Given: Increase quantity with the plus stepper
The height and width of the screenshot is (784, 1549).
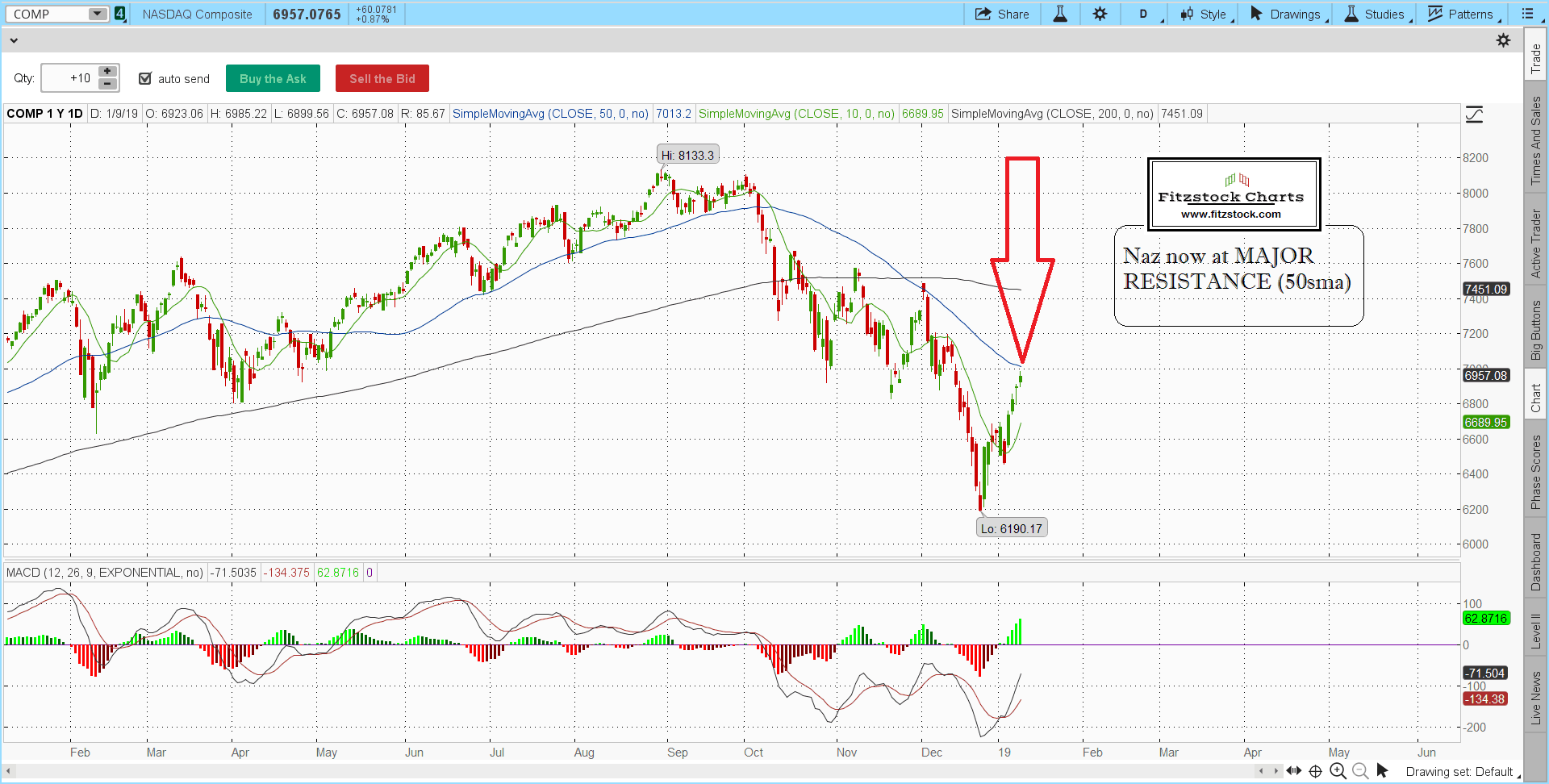Looking at the screenshot, I should tap(107, 72).
